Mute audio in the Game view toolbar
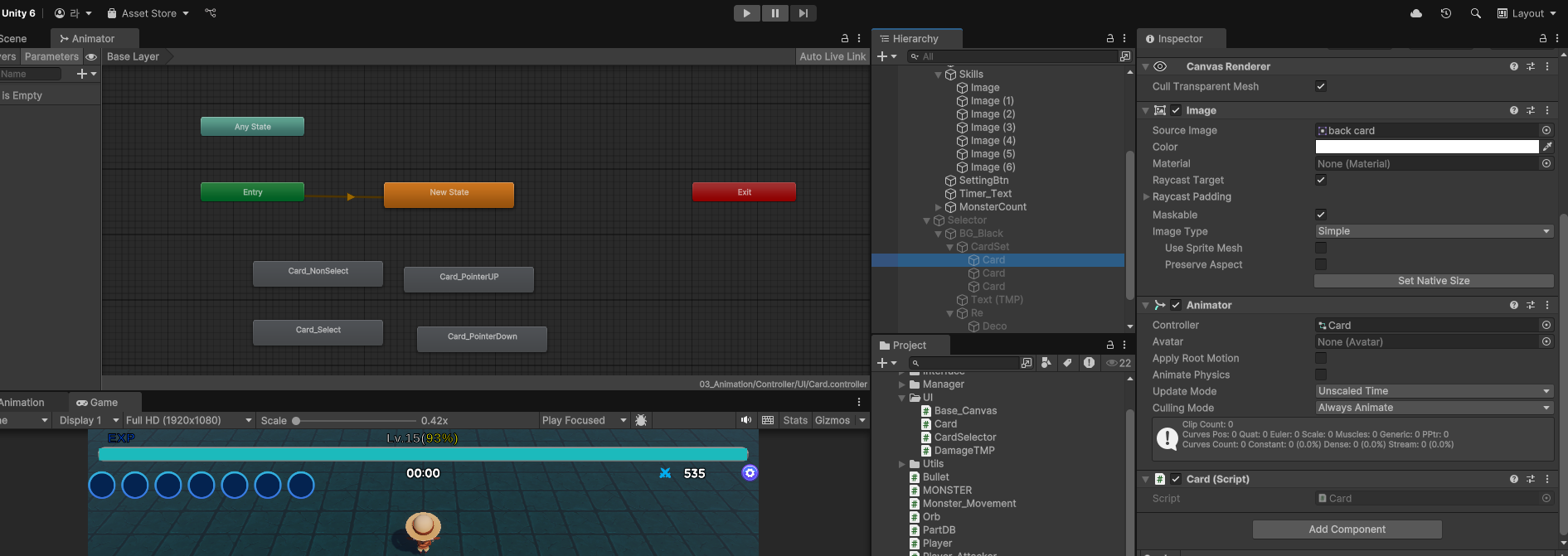Viewport: 1568px width, 556px height. click(x=746, y=420)
